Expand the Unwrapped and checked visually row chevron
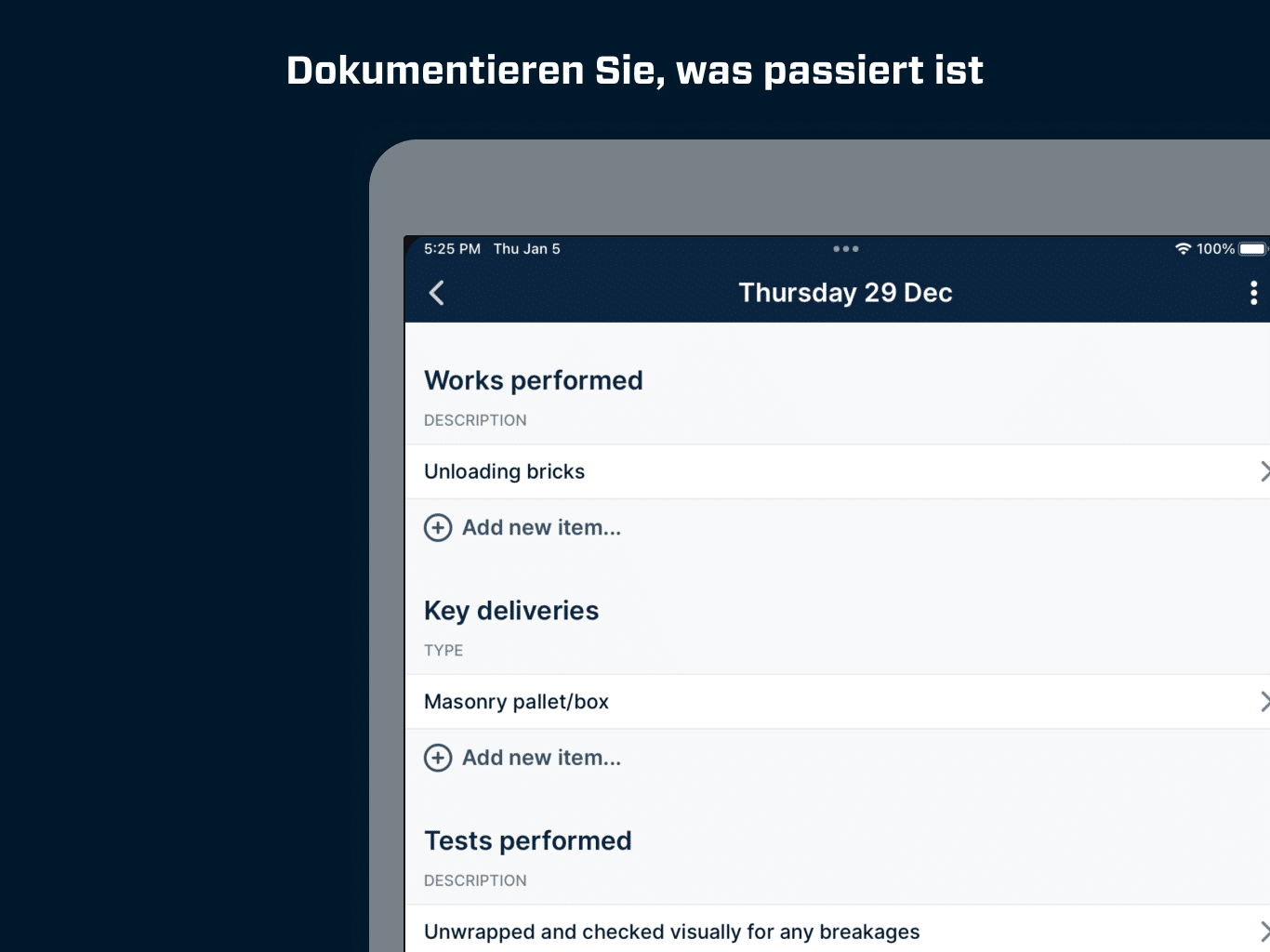This screenshot has height=952, width=1270. coord(1264,932)
